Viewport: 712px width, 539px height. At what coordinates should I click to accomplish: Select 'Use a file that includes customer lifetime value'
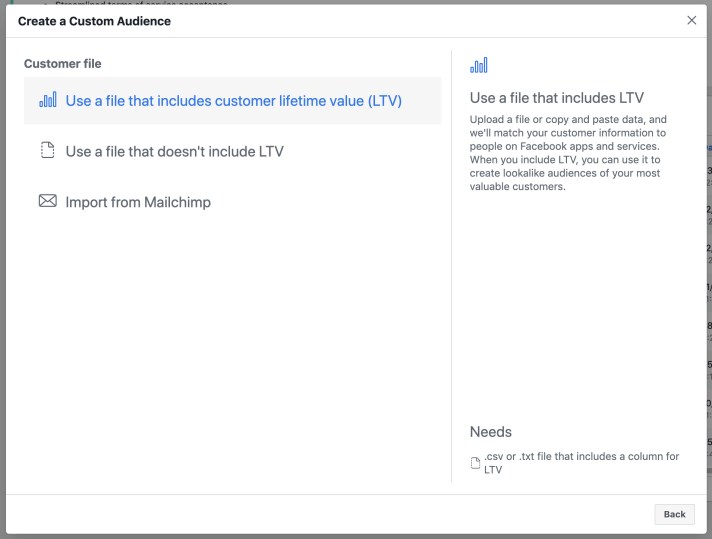233,101
